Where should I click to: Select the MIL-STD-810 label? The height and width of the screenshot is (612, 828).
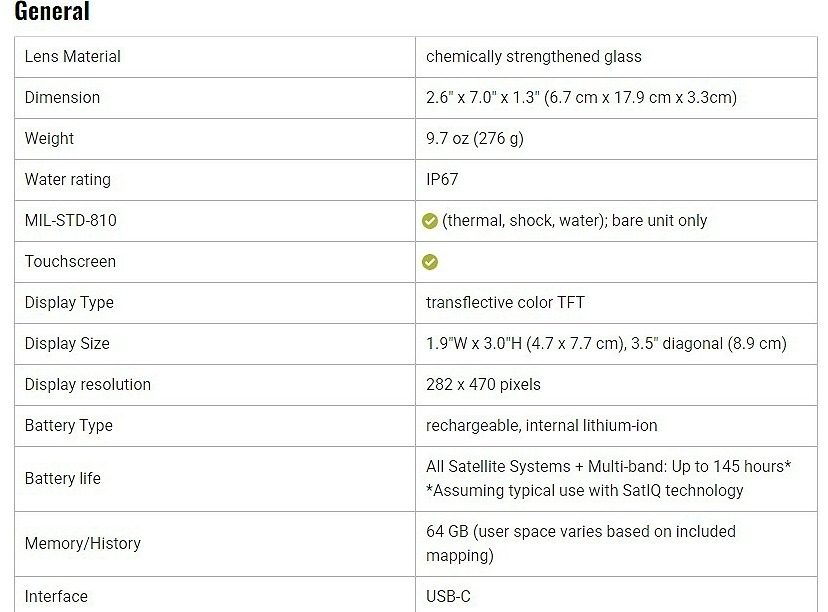click(x=71, y=221)
